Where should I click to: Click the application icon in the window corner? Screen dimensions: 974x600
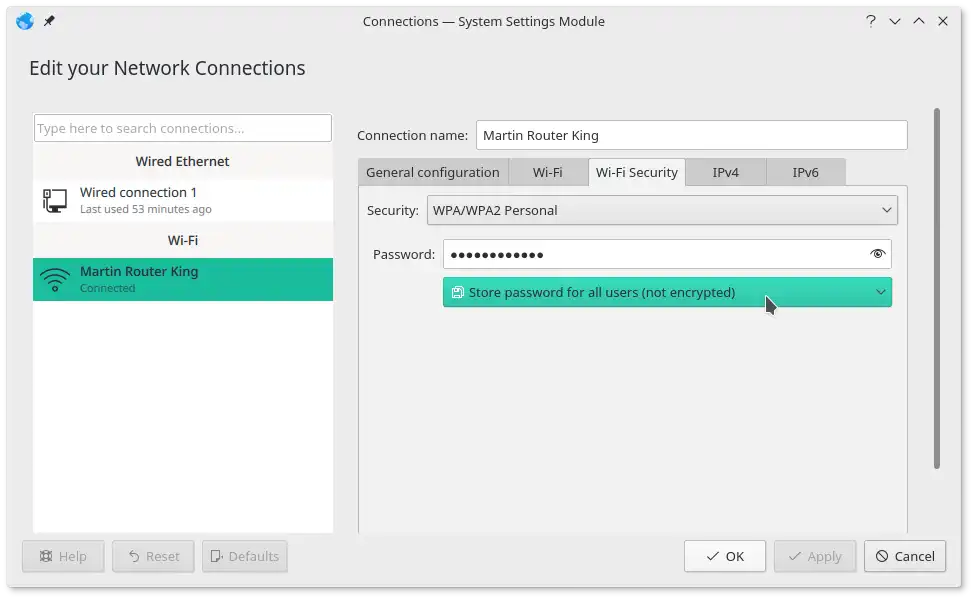coord(23,20)
